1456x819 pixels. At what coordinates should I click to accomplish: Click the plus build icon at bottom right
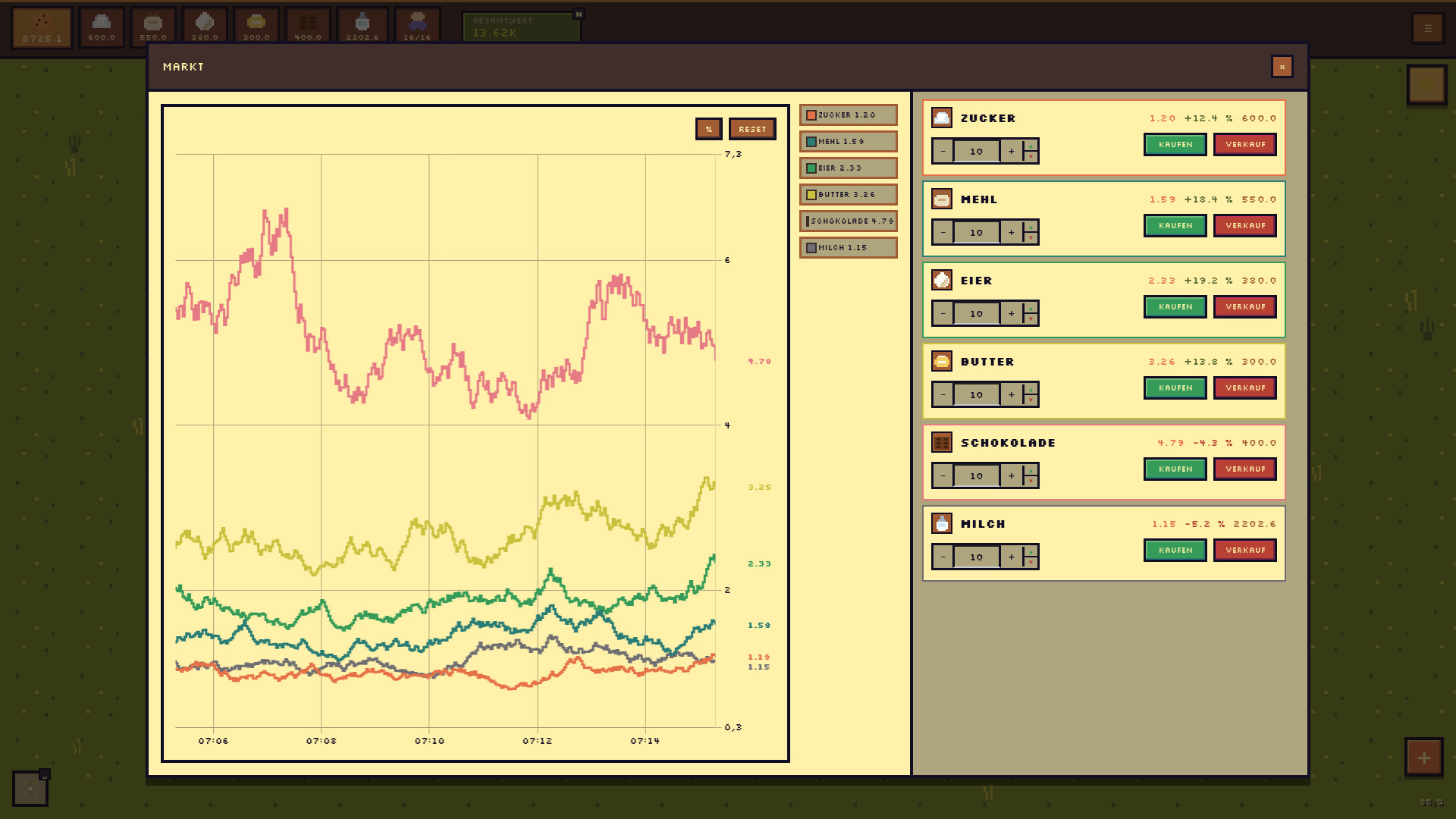pos(1424,758)
